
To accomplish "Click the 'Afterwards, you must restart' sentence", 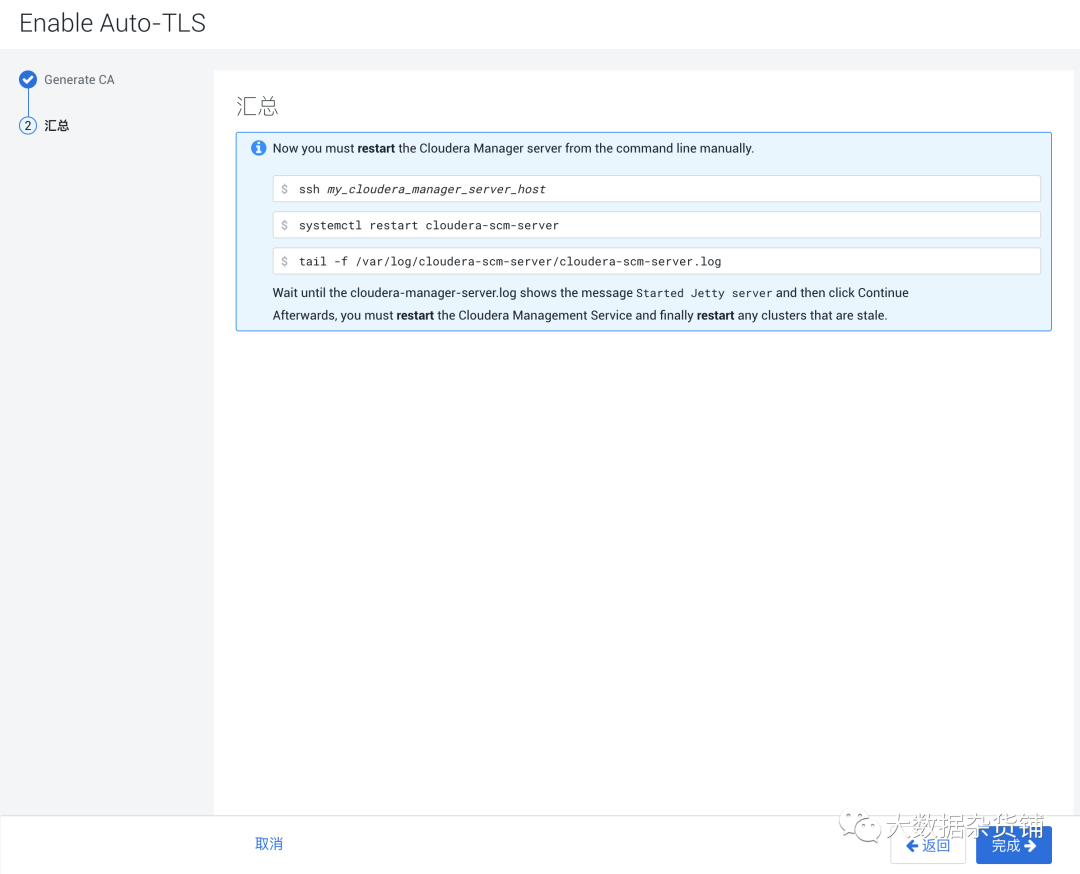I will click(x=580, y=315).
